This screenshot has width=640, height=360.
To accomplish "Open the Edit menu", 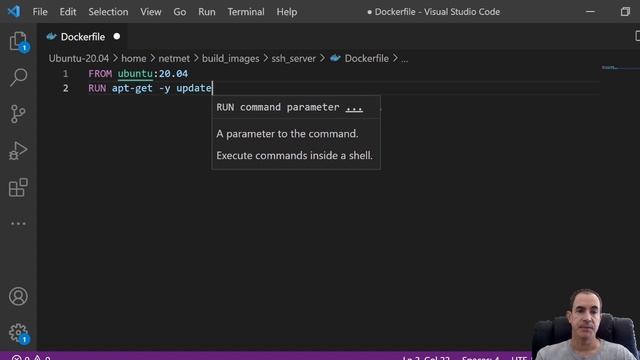I will click(68, 12).
